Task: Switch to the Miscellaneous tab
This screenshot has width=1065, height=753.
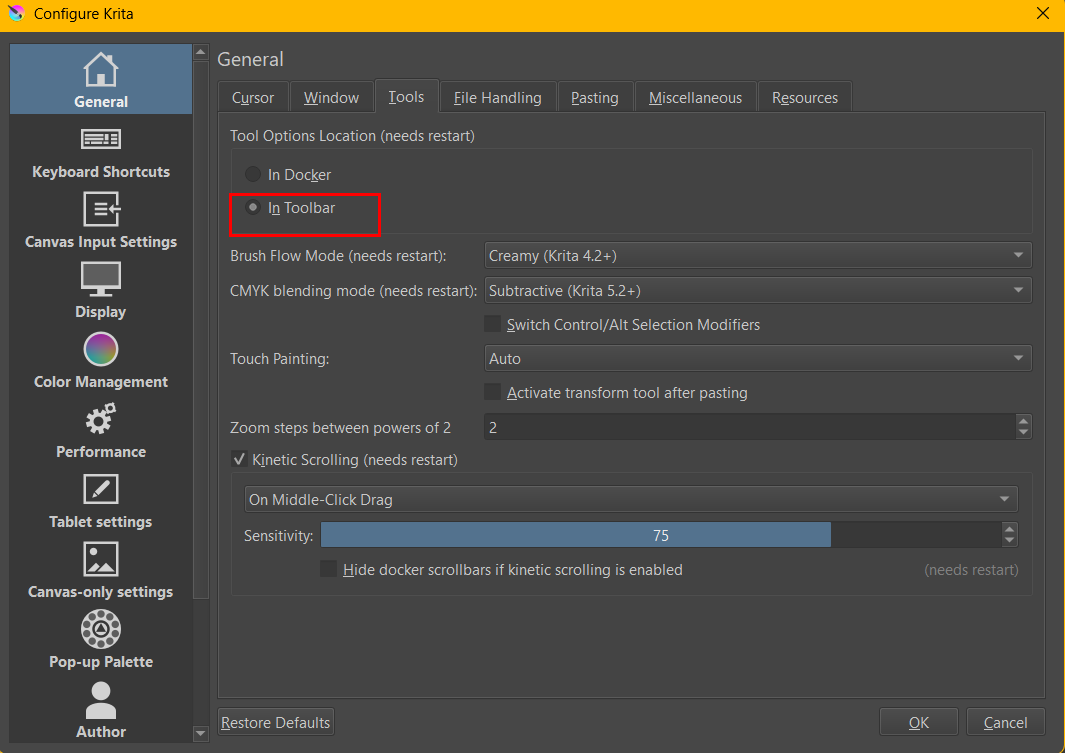Action: coord(695,98)
